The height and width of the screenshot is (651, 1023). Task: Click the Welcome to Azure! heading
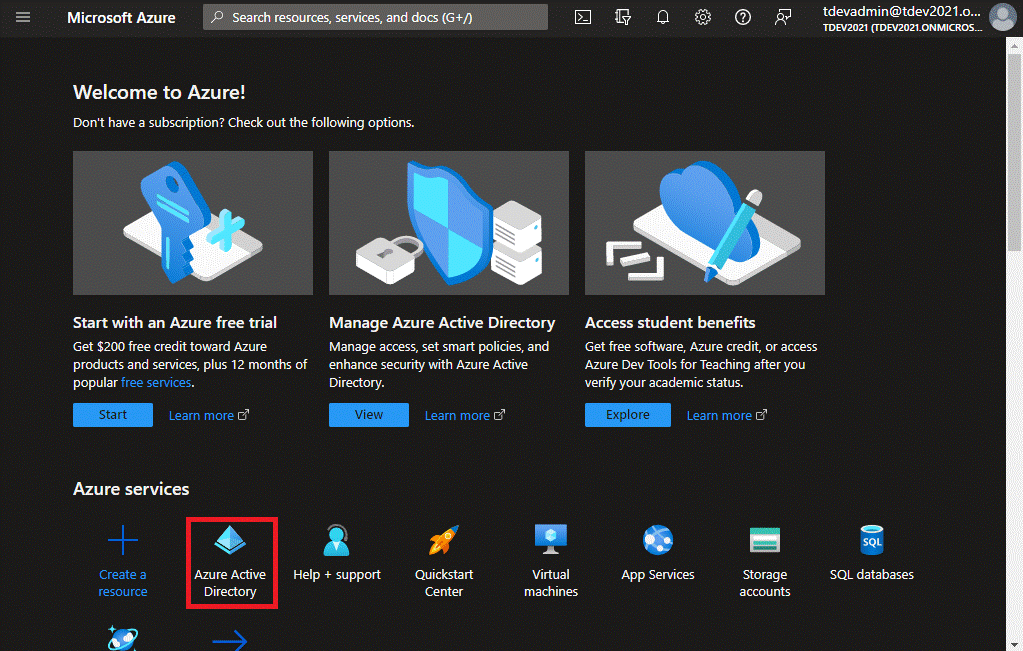click(x=159, y=93)
